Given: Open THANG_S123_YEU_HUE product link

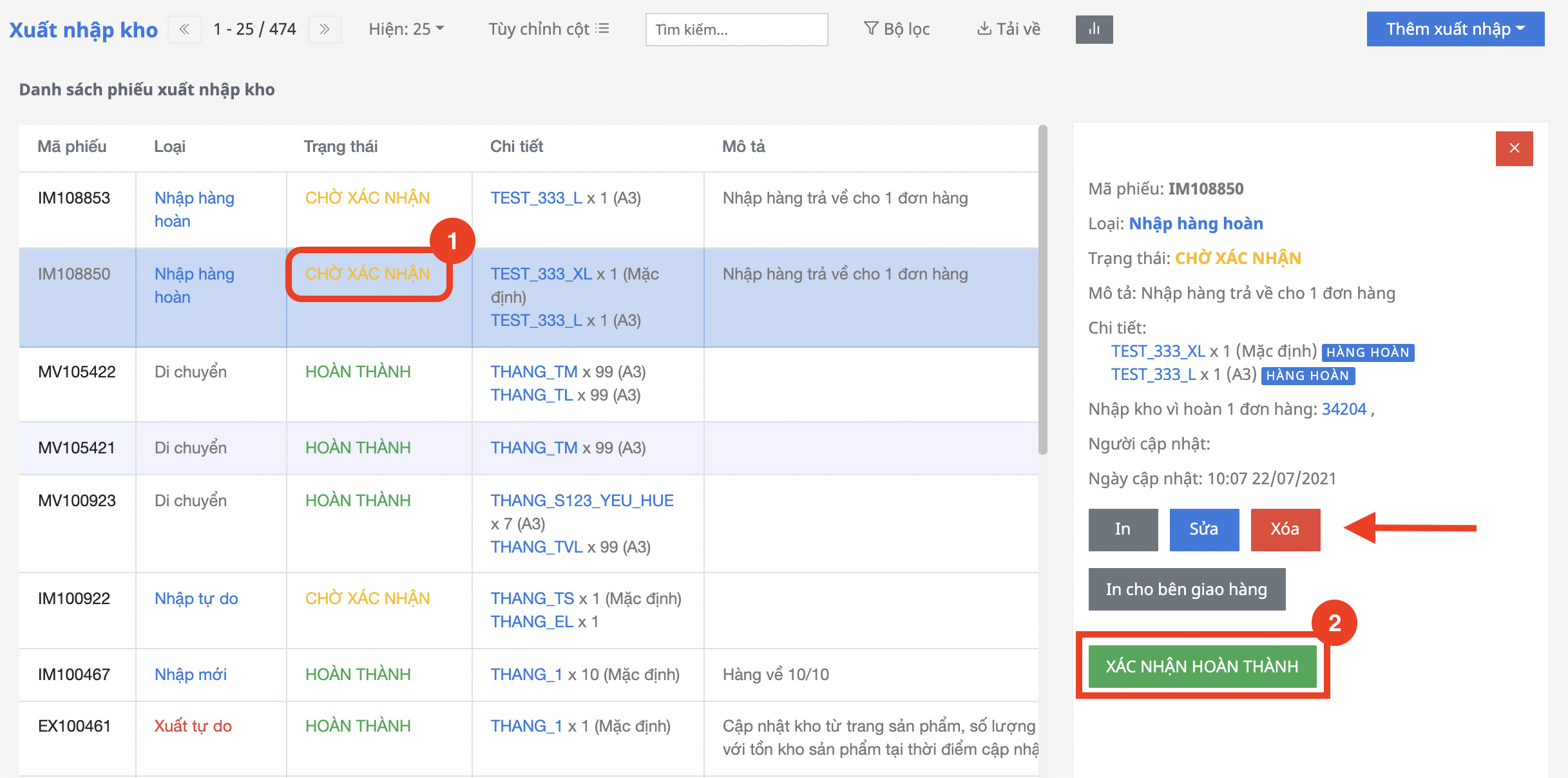Looking at the screenshot, I should [582, 500].
